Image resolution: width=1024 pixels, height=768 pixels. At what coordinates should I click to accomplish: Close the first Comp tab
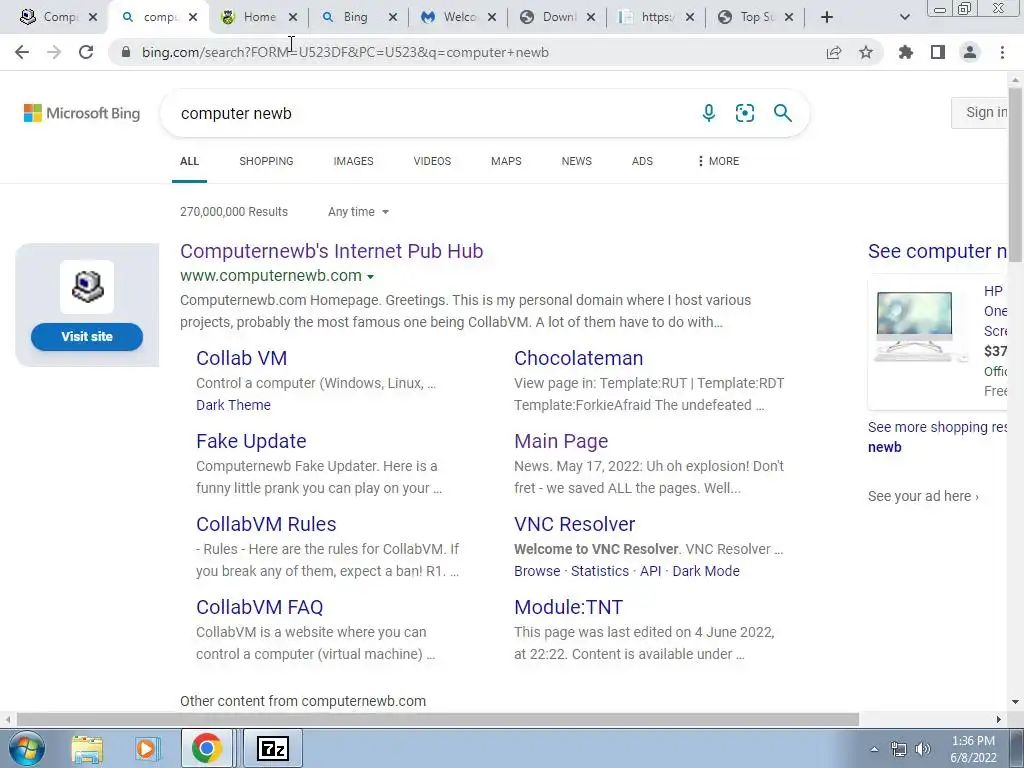(93, 17)
